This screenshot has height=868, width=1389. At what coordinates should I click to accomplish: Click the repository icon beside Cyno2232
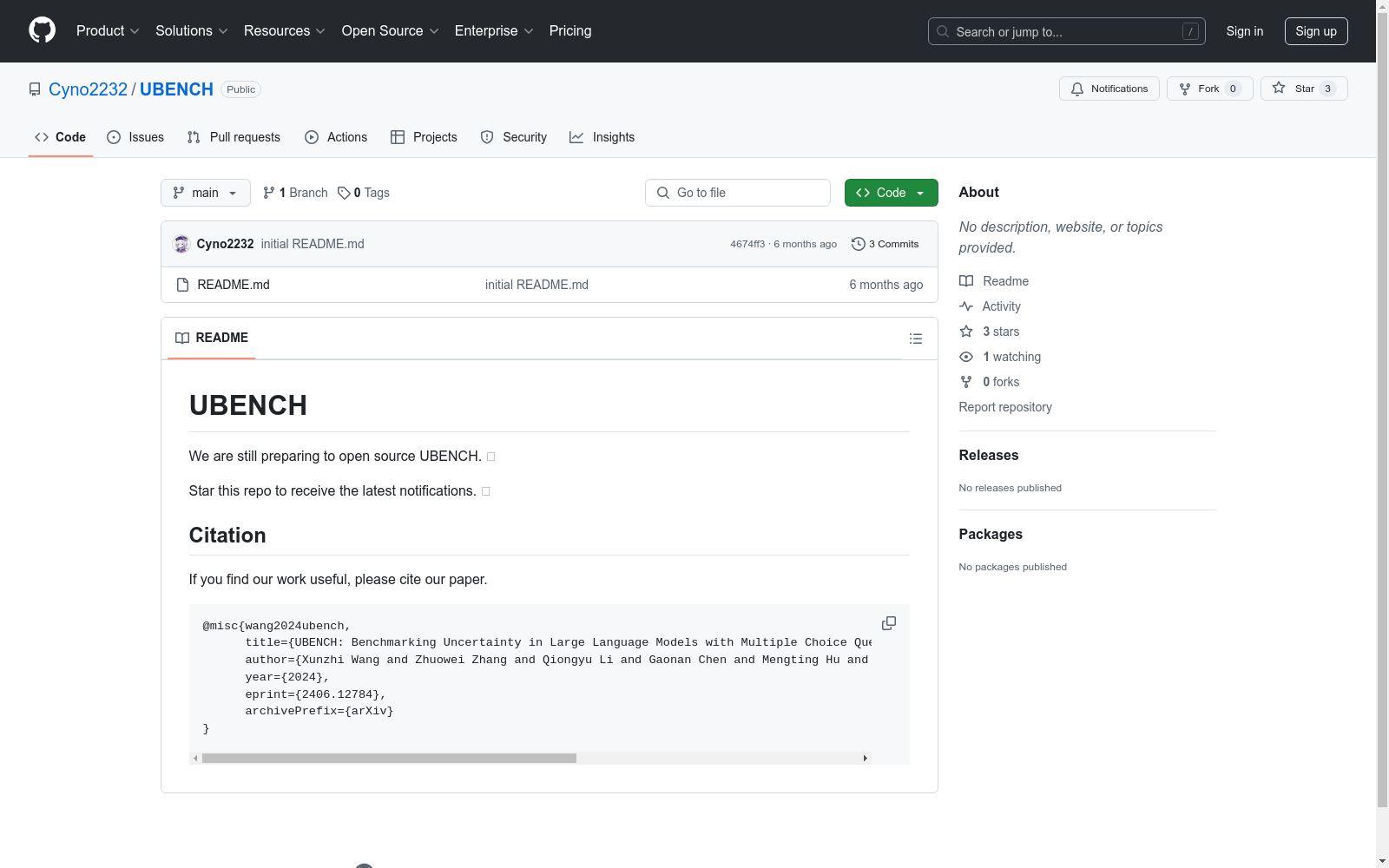(35, 89)
